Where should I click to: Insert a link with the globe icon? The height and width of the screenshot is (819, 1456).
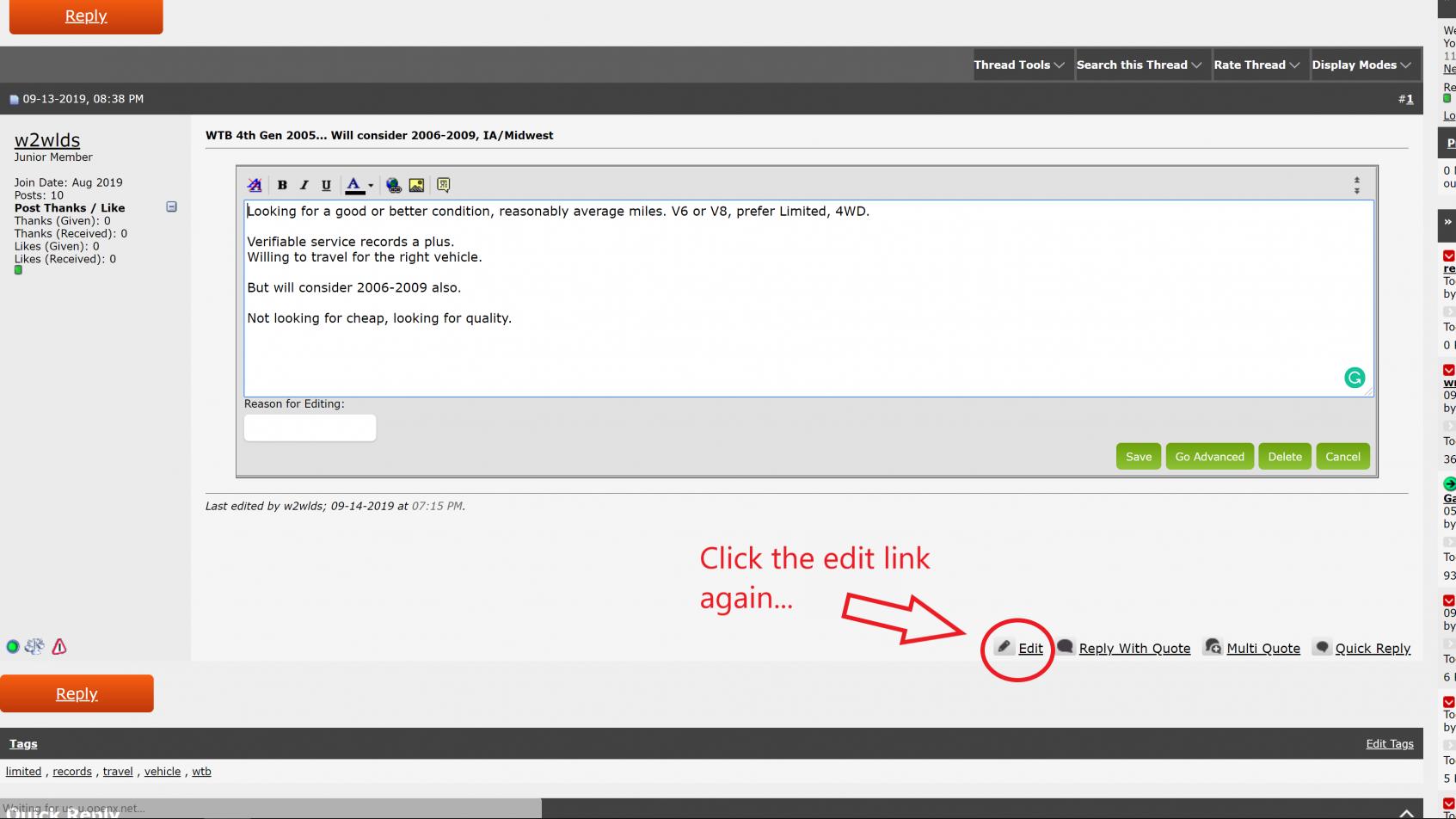(x=394, y=185)
